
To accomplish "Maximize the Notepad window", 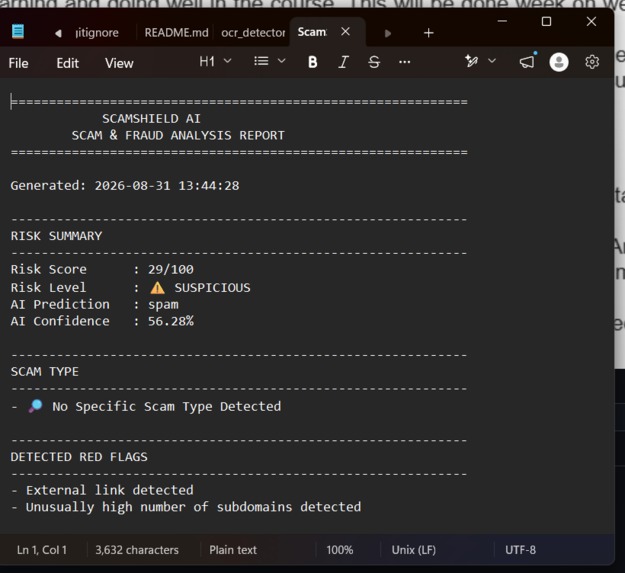I will click(546, 21).
